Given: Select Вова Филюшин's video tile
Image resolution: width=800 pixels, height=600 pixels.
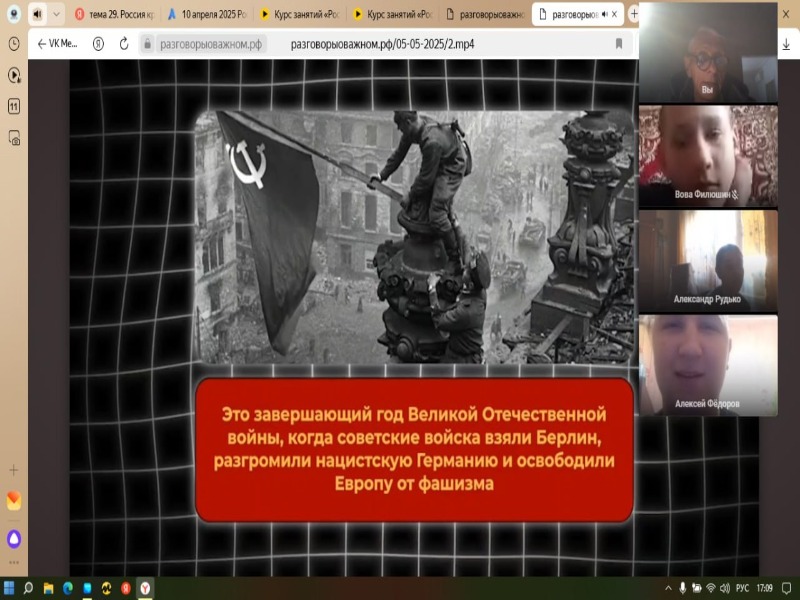Looking at the screenshot, I should click(708, 156).
